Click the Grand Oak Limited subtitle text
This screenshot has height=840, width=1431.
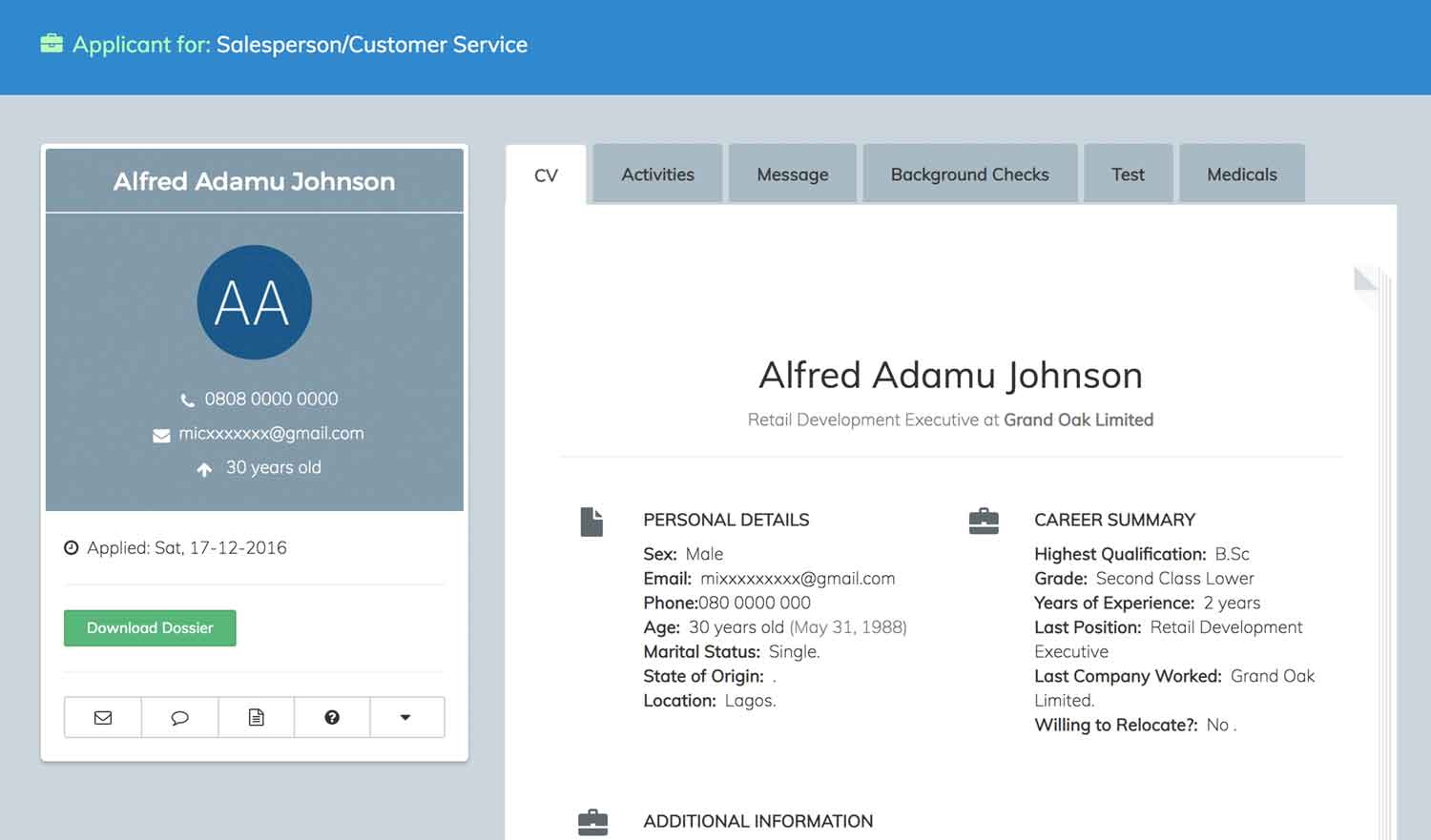tap(1079, 420)
